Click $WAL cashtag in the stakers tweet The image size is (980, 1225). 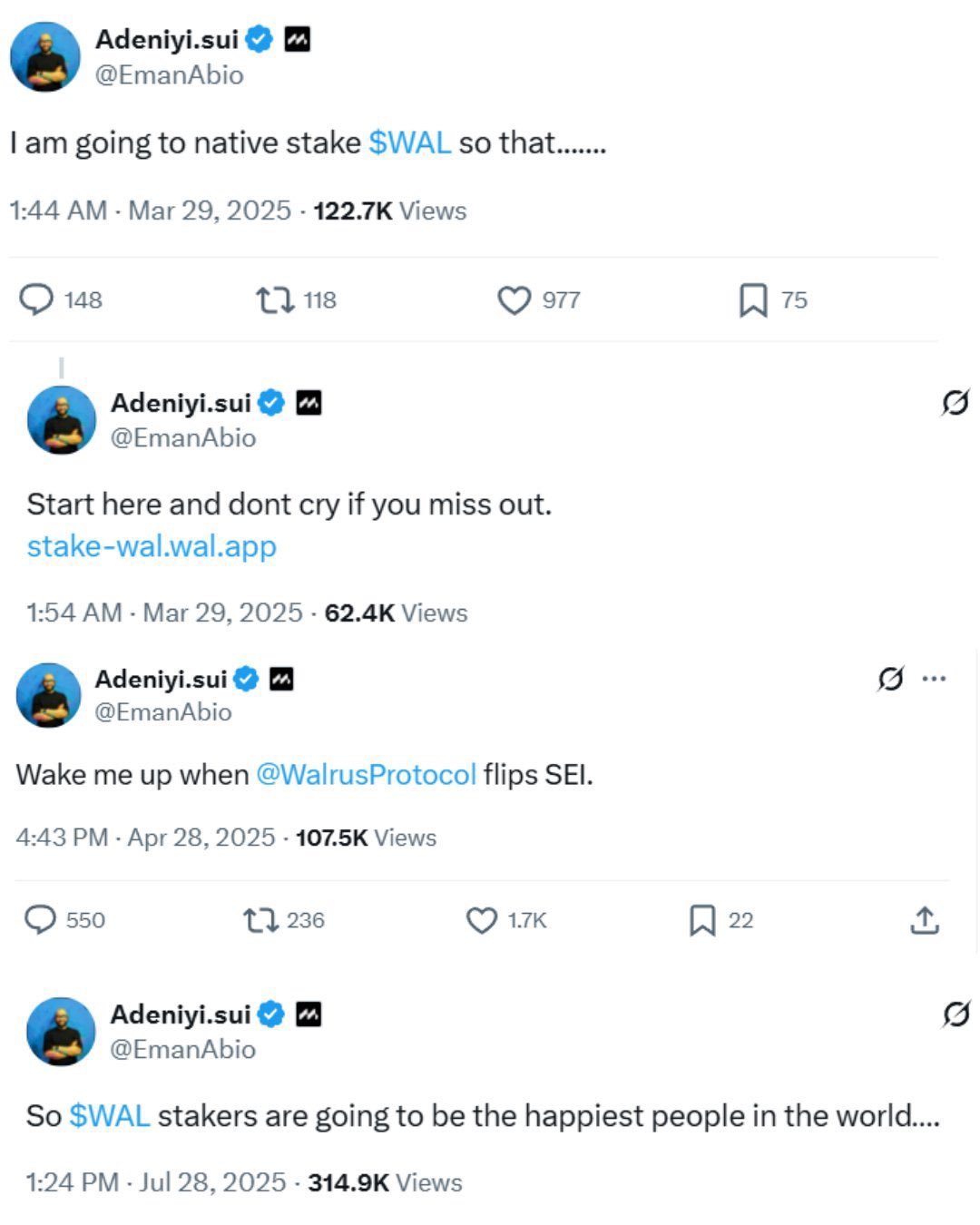pyautogui.click(x=110, y=1115)
